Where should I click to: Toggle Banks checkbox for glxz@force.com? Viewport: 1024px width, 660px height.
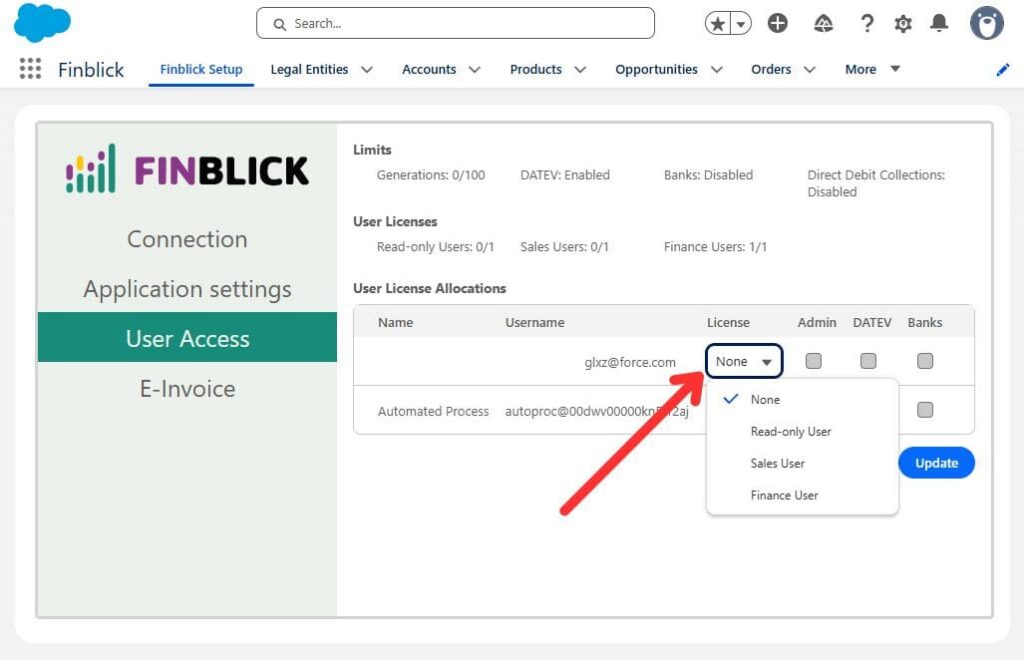pyautogui.click(x=925, y=361)
